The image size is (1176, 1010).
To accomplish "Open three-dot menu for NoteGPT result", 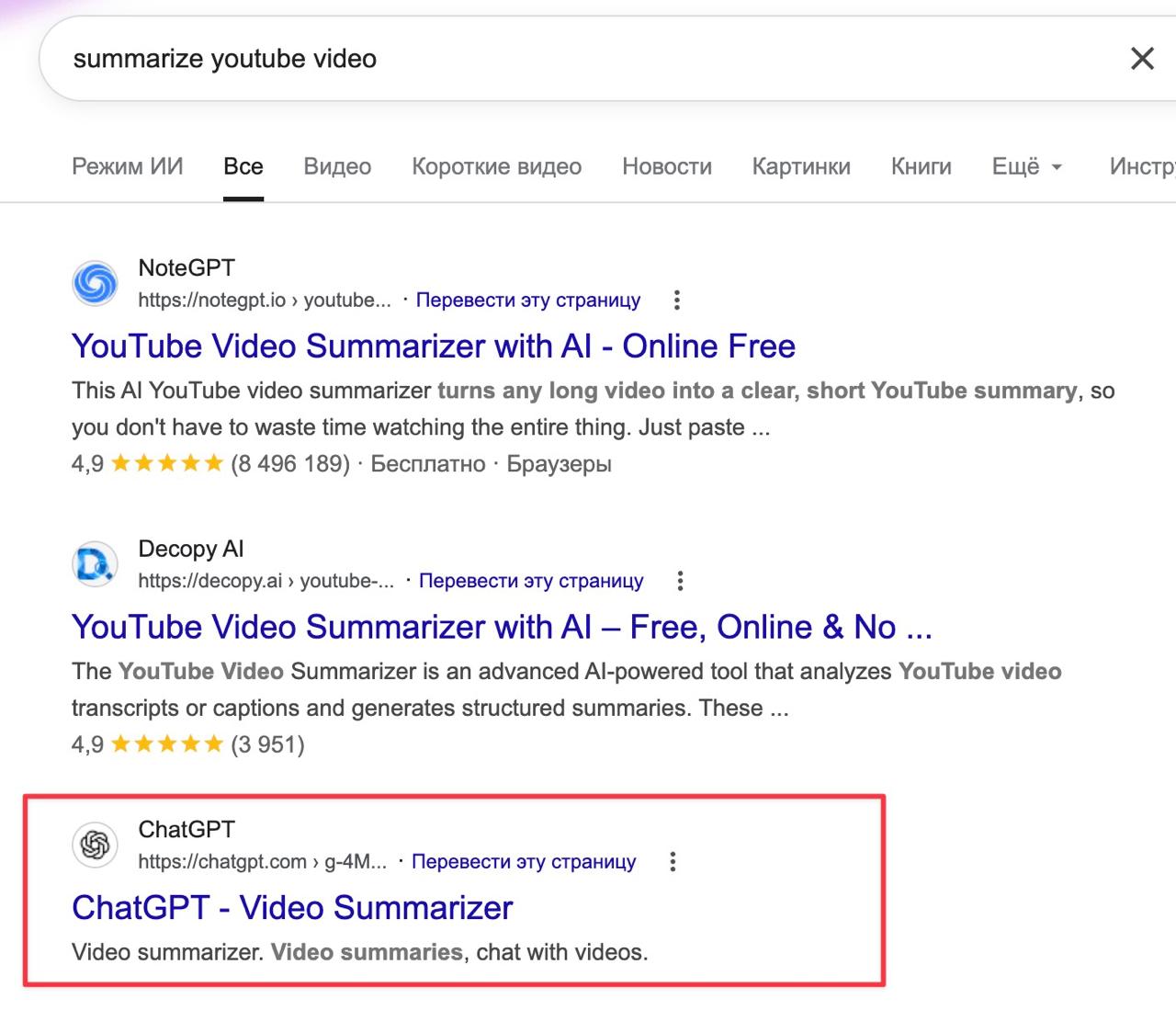I will coord(677,300).
